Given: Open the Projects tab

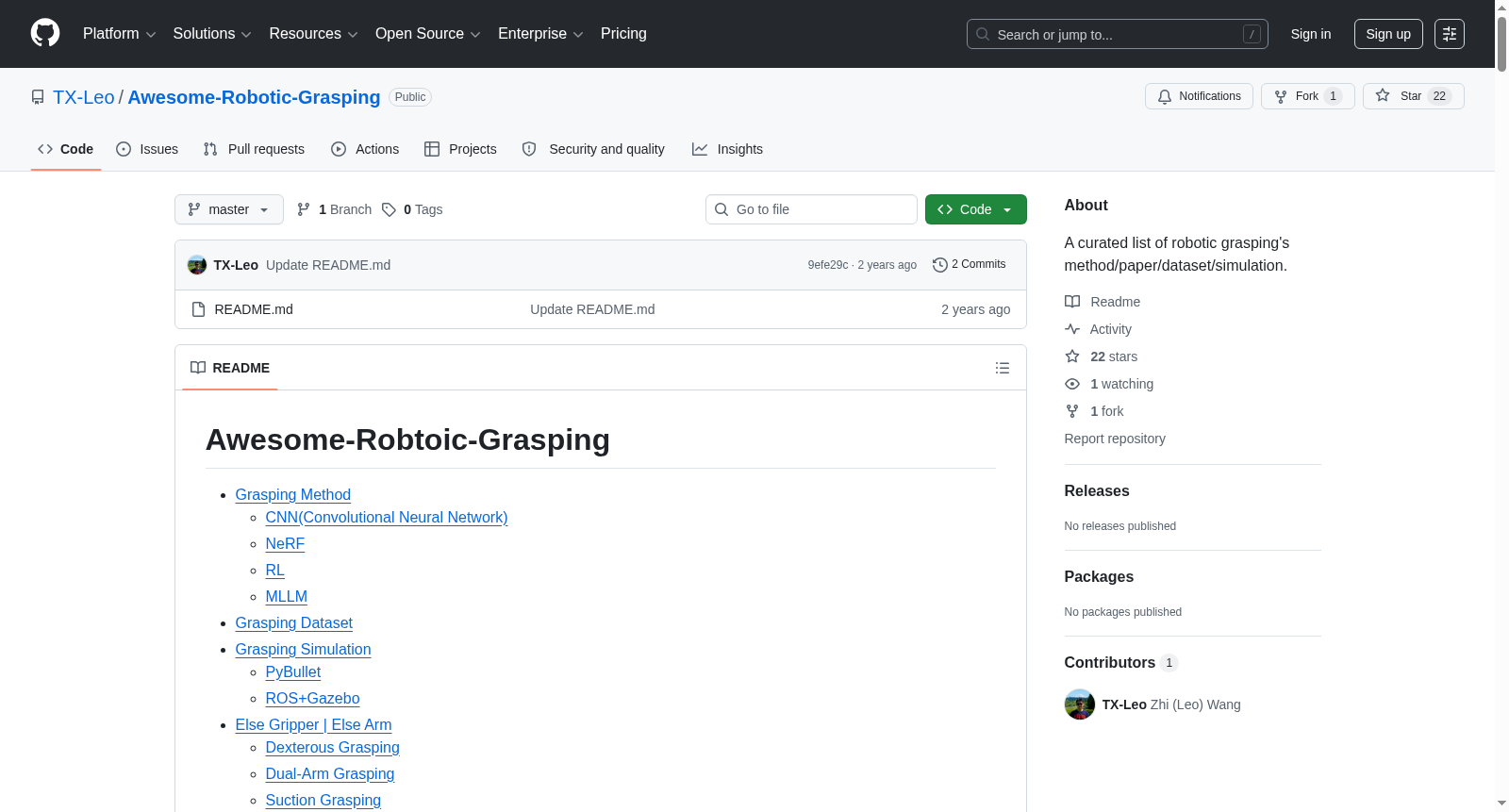Looking at the screenshot, I should click(460, 149).
